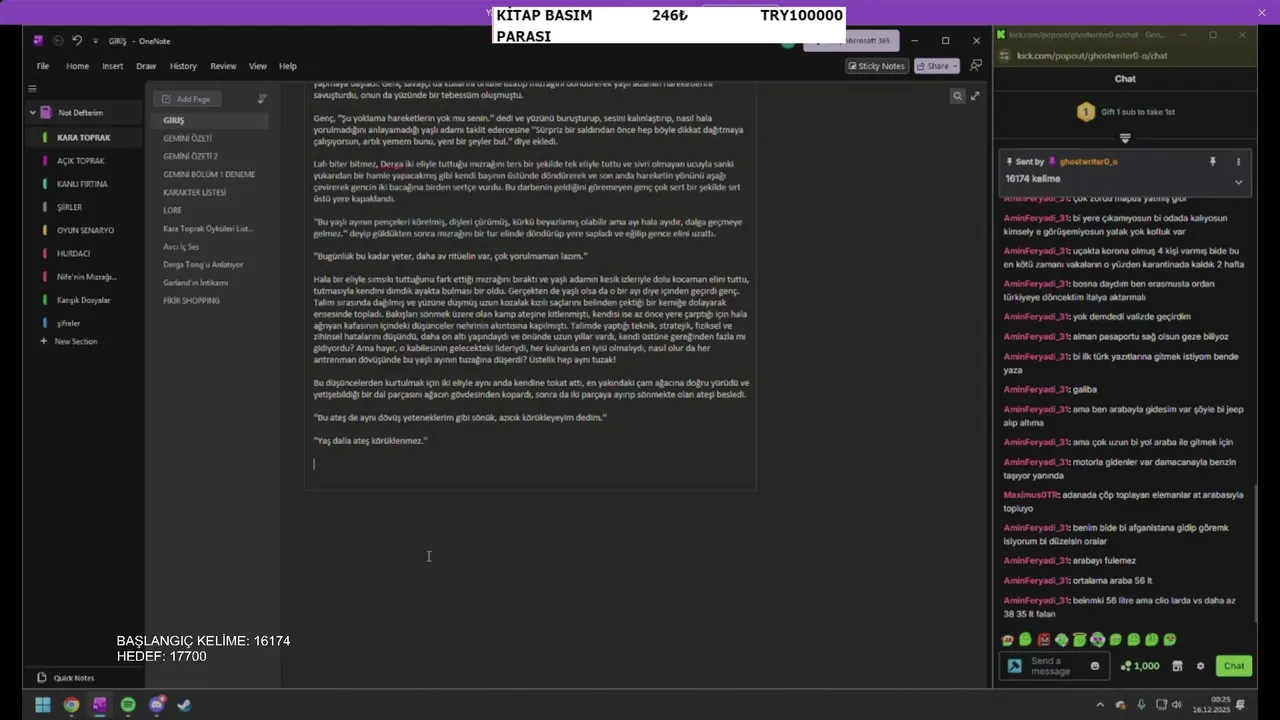Expand the Kick chat leaderboard arrow

click(1125, 138)
